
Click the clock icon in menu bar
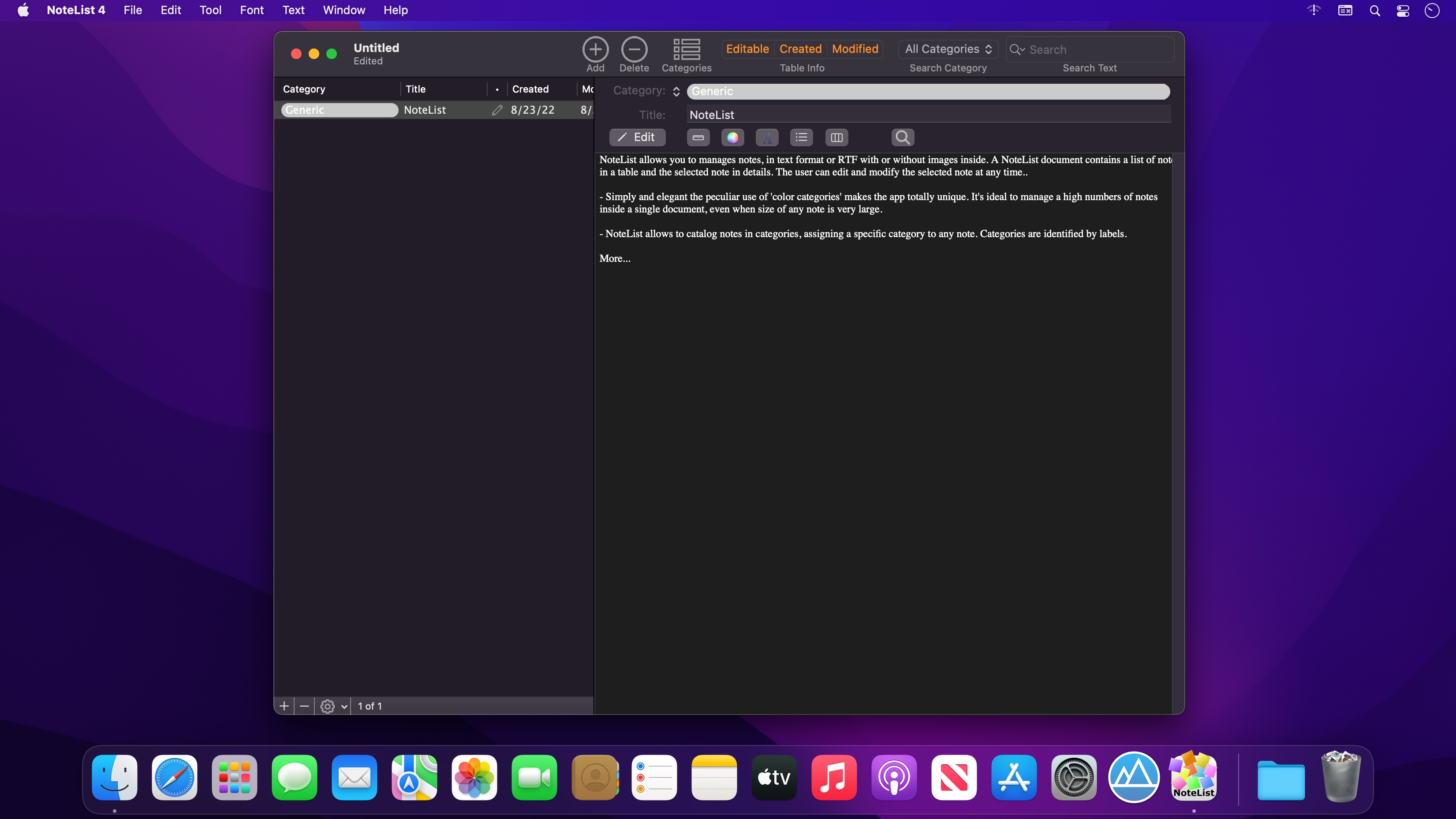pyautogui.click(x=1432, y=10)
